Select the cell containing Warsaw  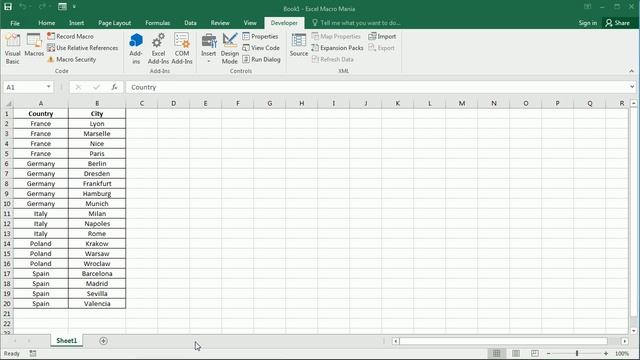click(97, 253)
